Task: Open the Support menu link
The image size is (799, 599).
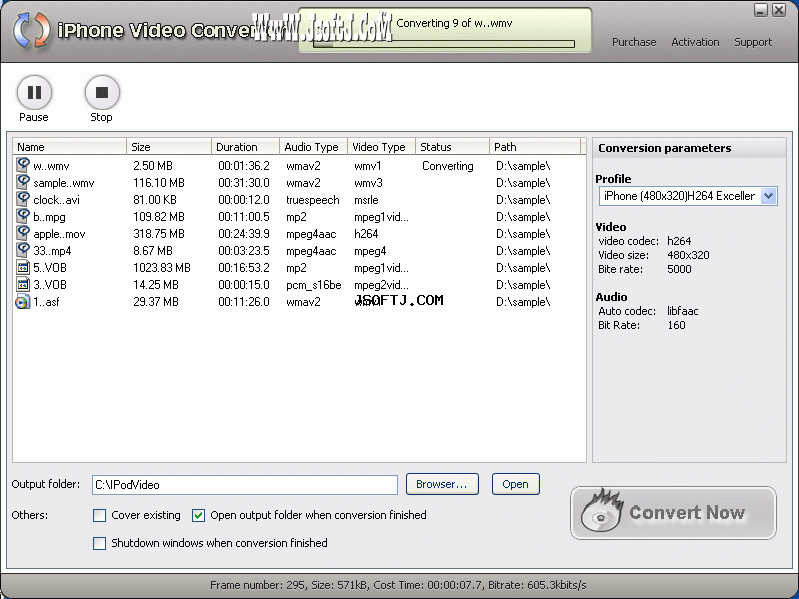Action: (753, 42)
